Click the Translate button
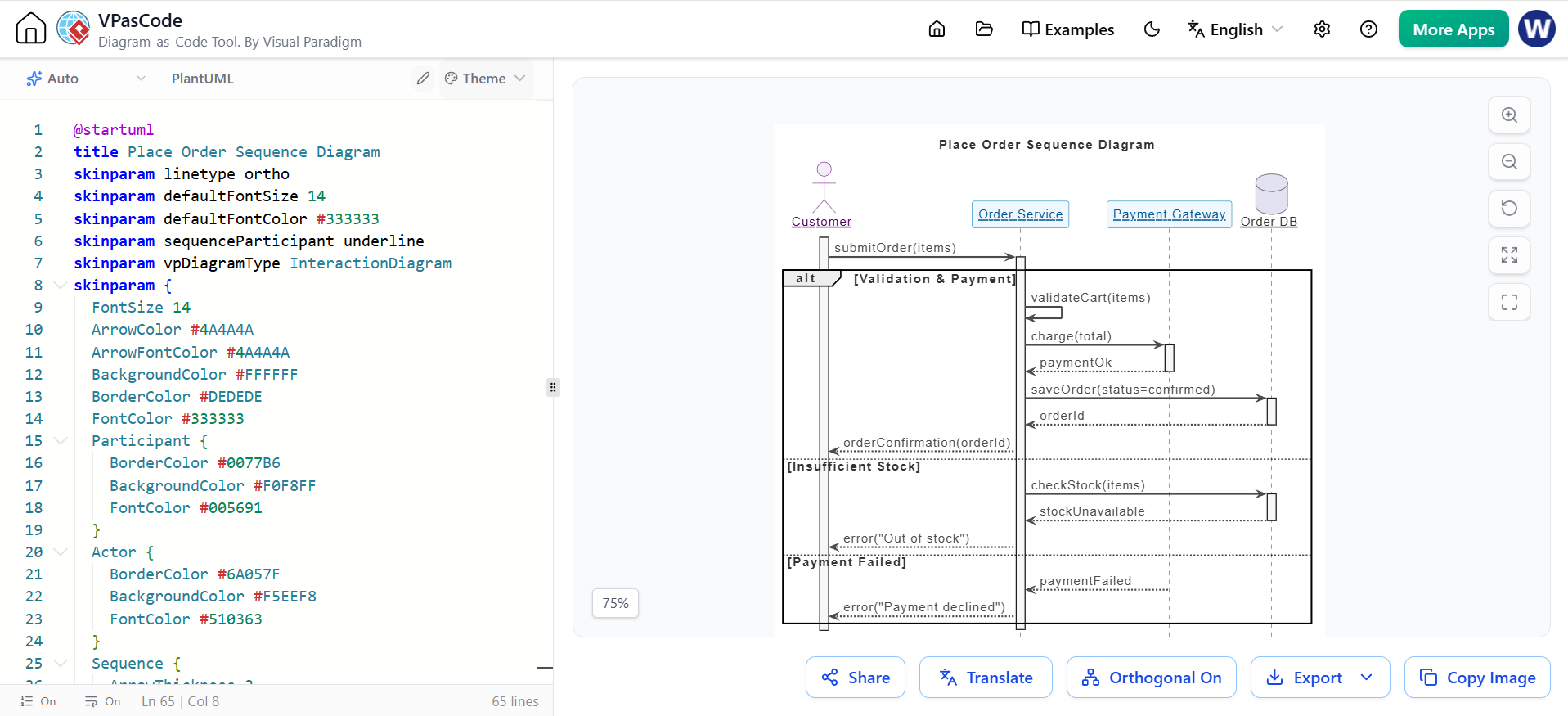Image resolution: width=1568 pixels, height=716 pixels. [x=986, y=678]
